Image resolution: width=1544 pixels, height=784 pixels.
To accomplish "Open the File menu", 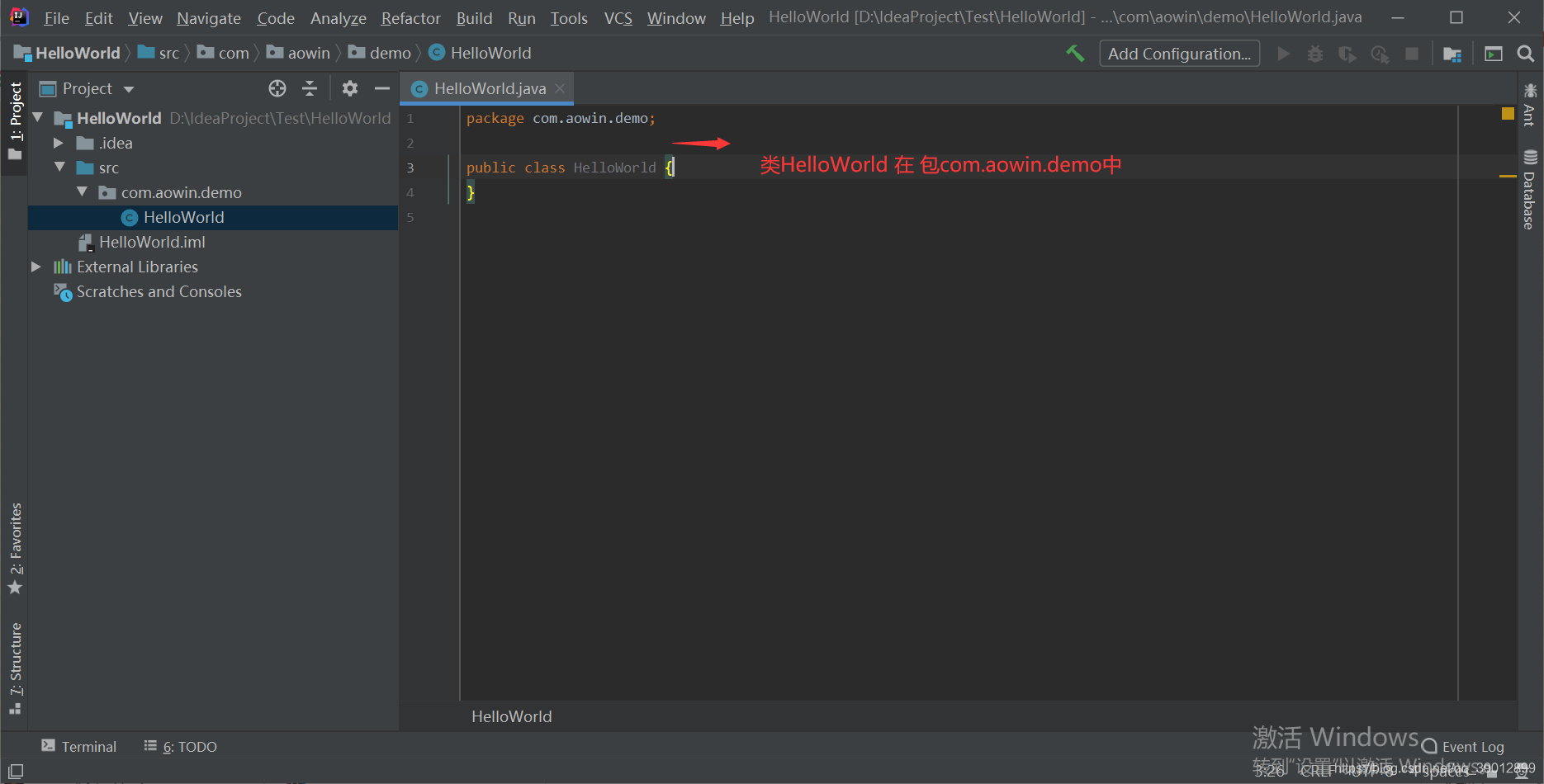I will click(x=56, y=18).
